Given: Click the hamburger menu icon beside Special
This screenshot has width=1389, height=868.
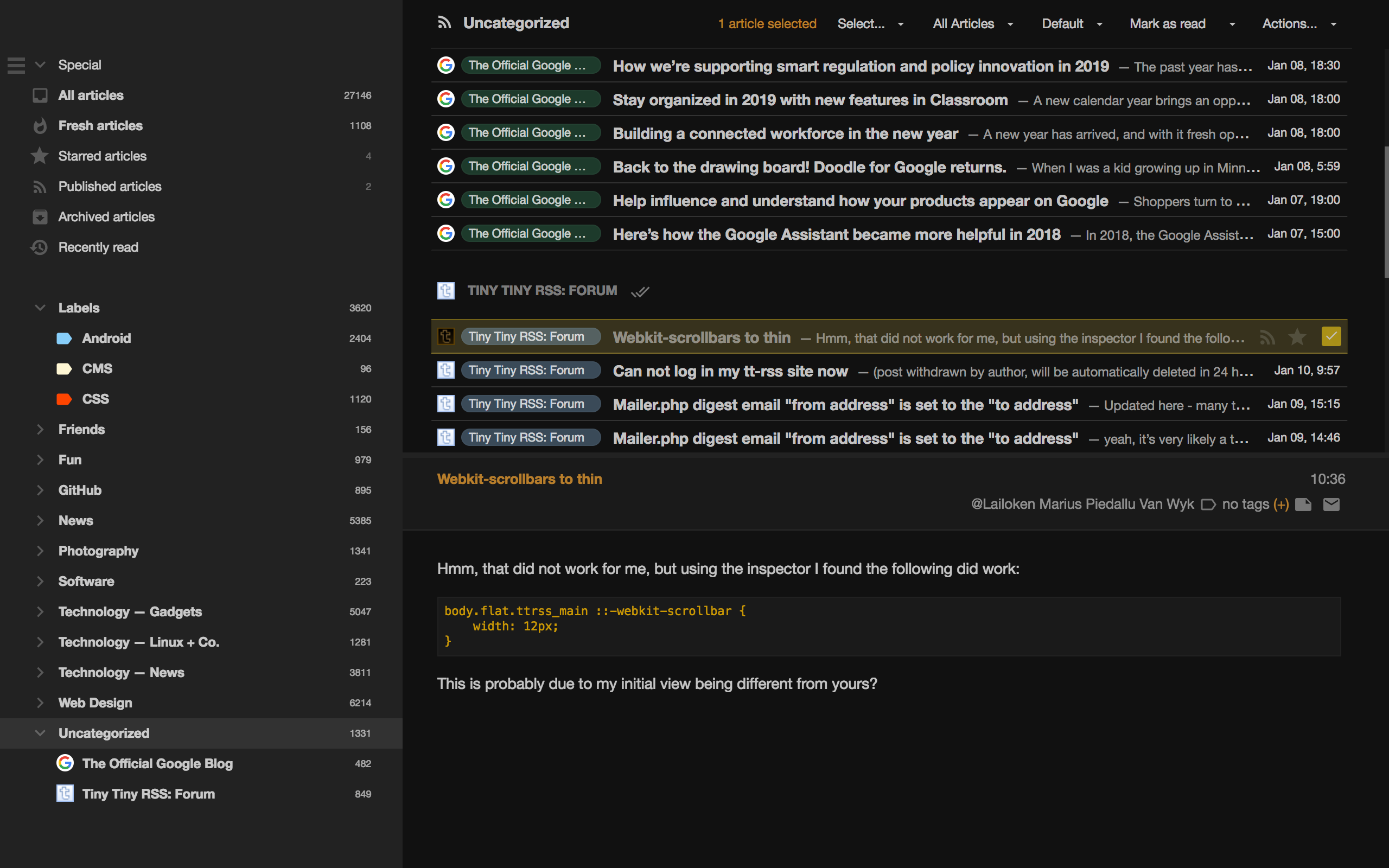Looking at the screenshot, I should click(16, 66).
